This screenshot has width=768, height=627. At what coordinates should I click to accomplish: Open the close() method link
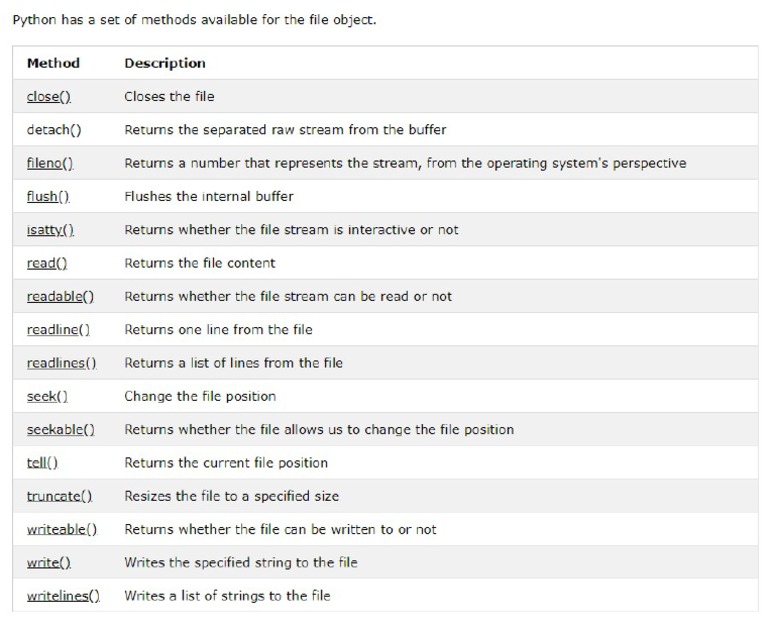pyautogui.click(x=49, y=97)
